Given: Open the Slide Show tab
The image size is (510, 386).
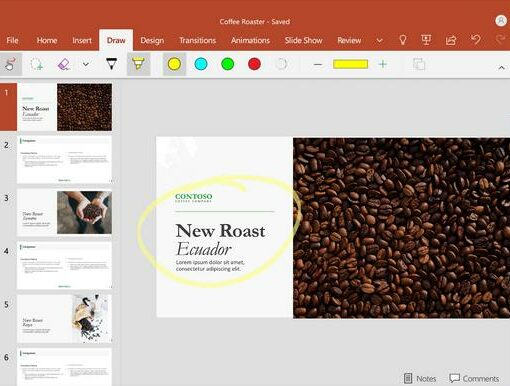Looking at the screenshot, I should pyautogui.click(x=303, y=40).
